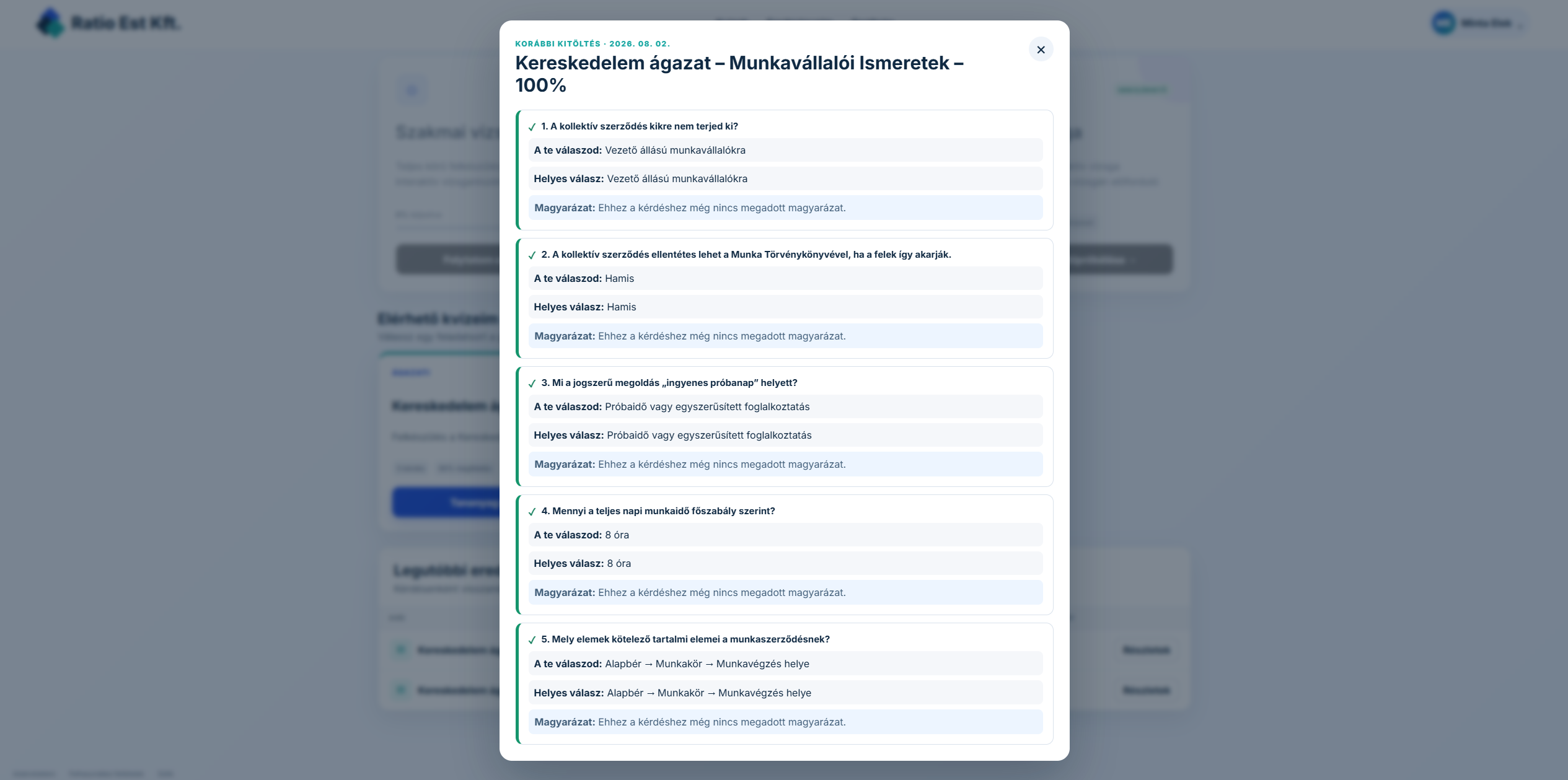
Task: Click the Magyarázat row under question 5
Action: 785,722
